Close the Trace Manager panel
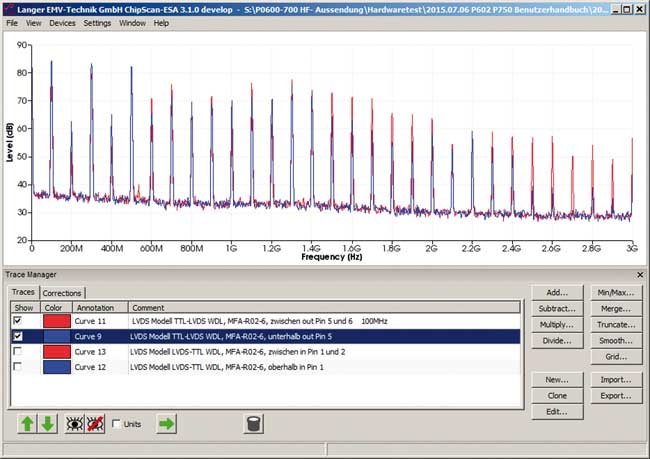Image resolution: width=650 pixels, height=459 pixels. point(640,274)
